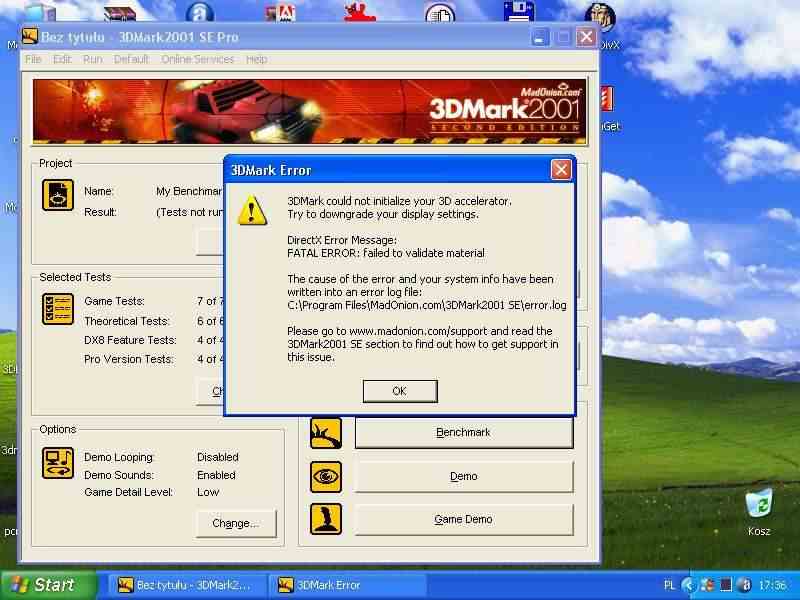Click the dark square system tray icon
800x600 pixels.
pos(726,585)
